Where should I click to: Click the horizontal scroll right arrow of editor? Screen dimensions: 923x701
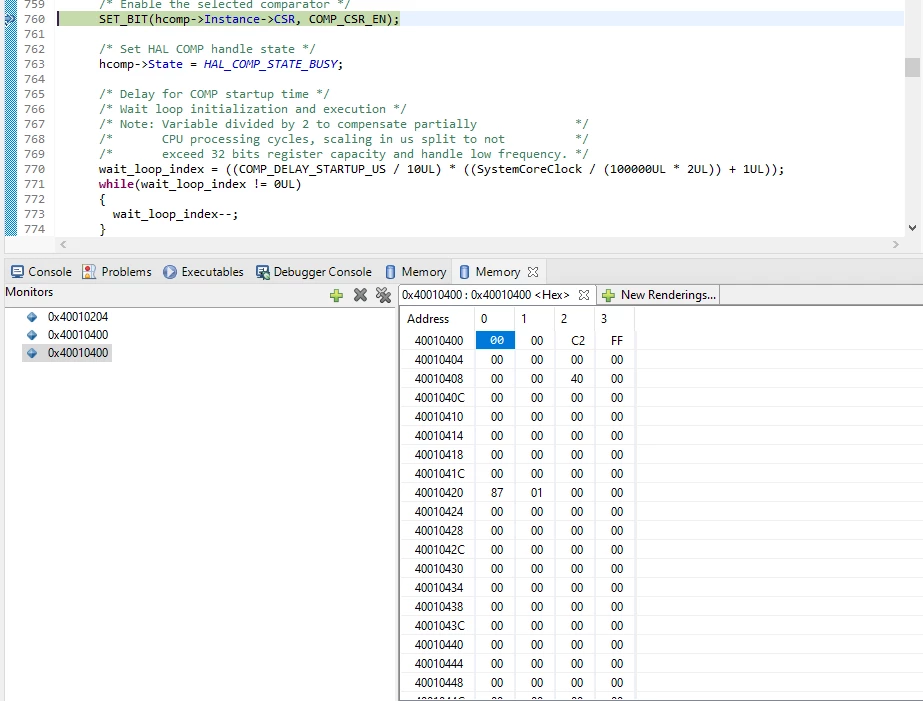[895, 244]
